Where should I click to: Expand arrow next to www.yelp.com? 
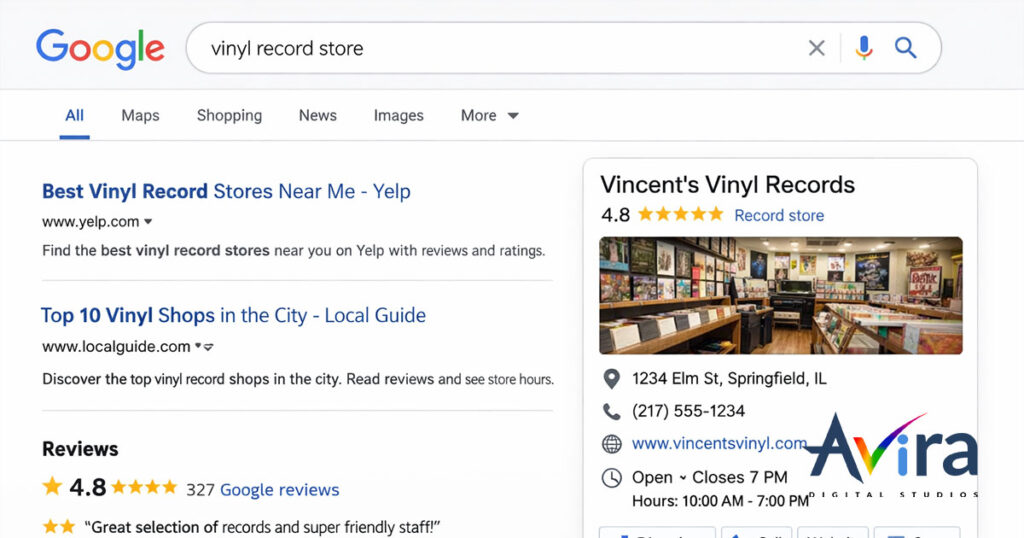(148, 222)
